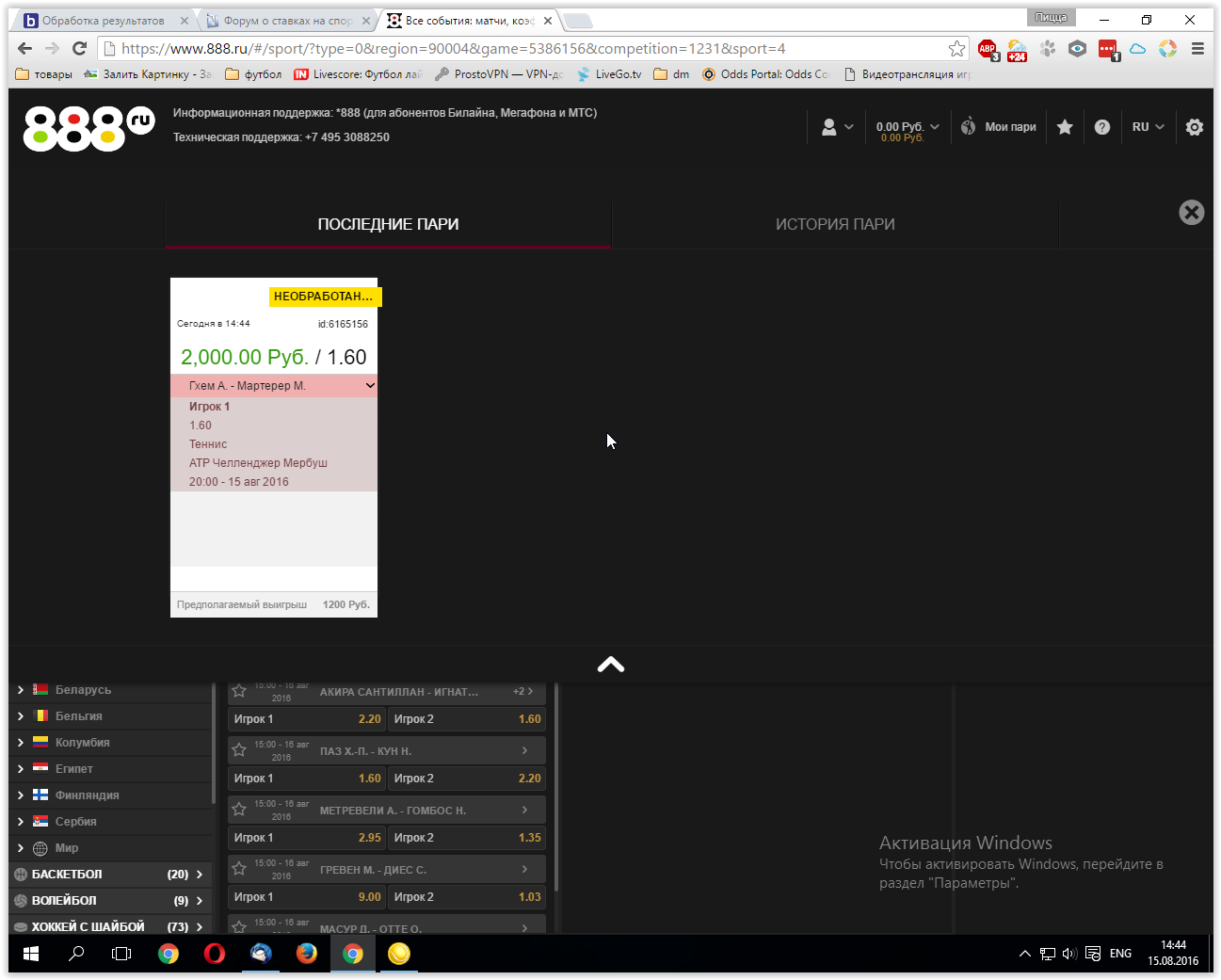Click the НЕОБРАБОТАН... status badge
The height and width of the screenshot is (980, 1221).
[325, 297]
